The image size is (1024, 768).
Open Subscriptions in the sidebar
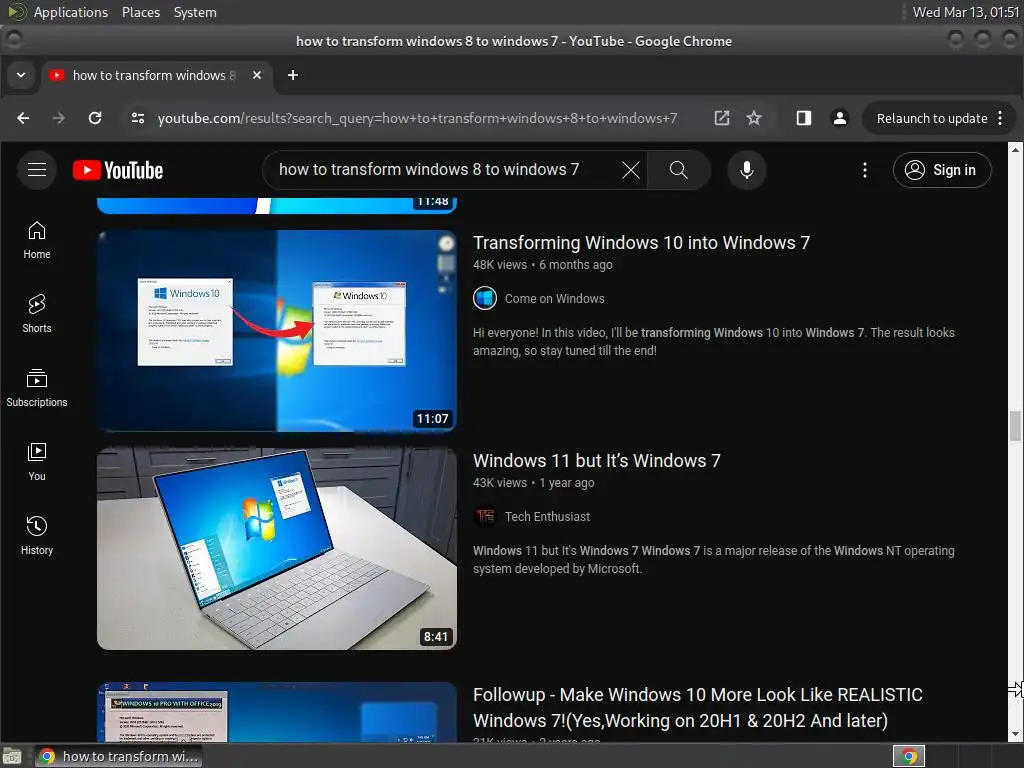[x=37, y=388]
